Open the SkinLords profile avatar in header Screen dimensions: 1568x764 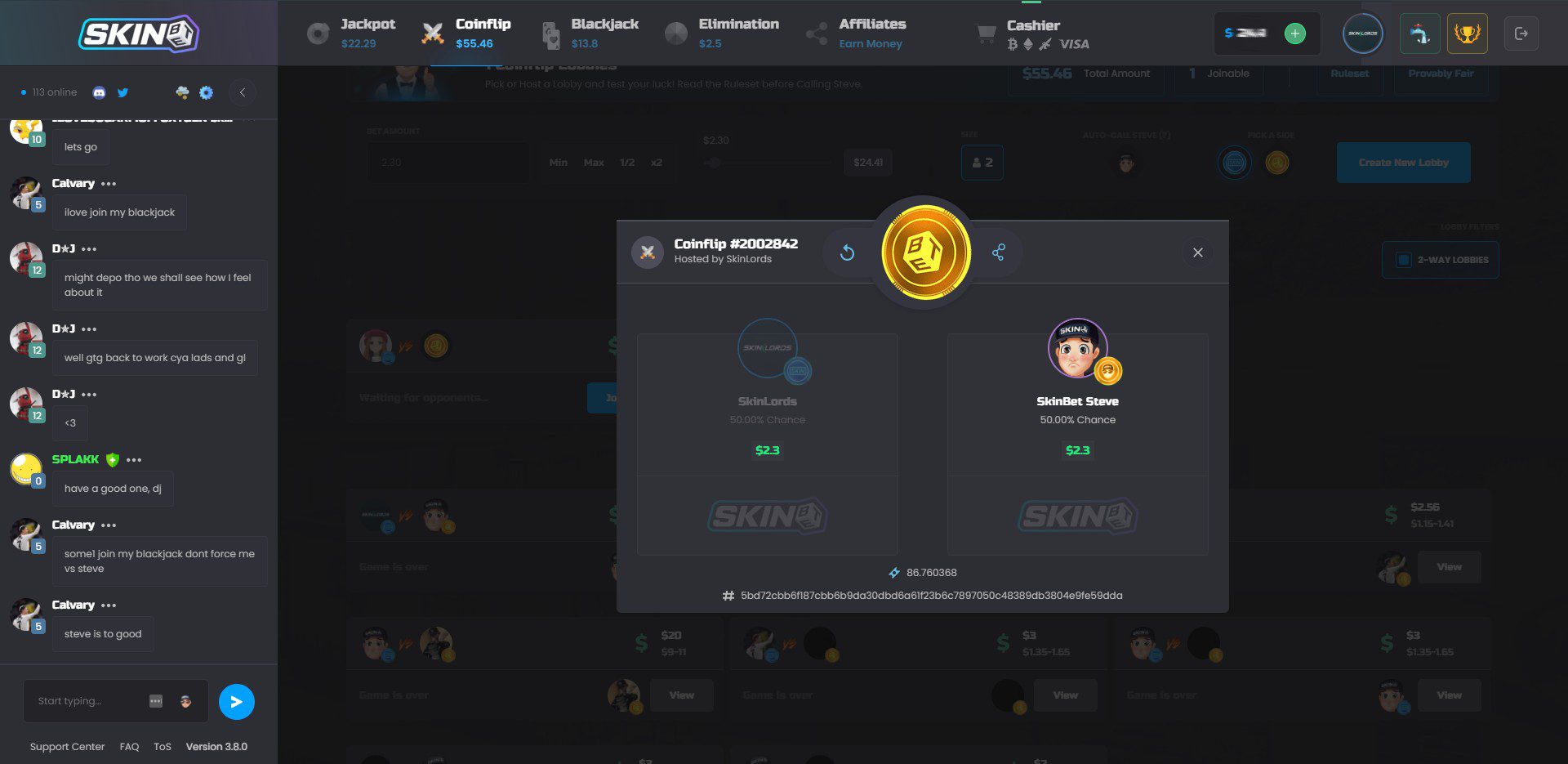coord(1362,34)
